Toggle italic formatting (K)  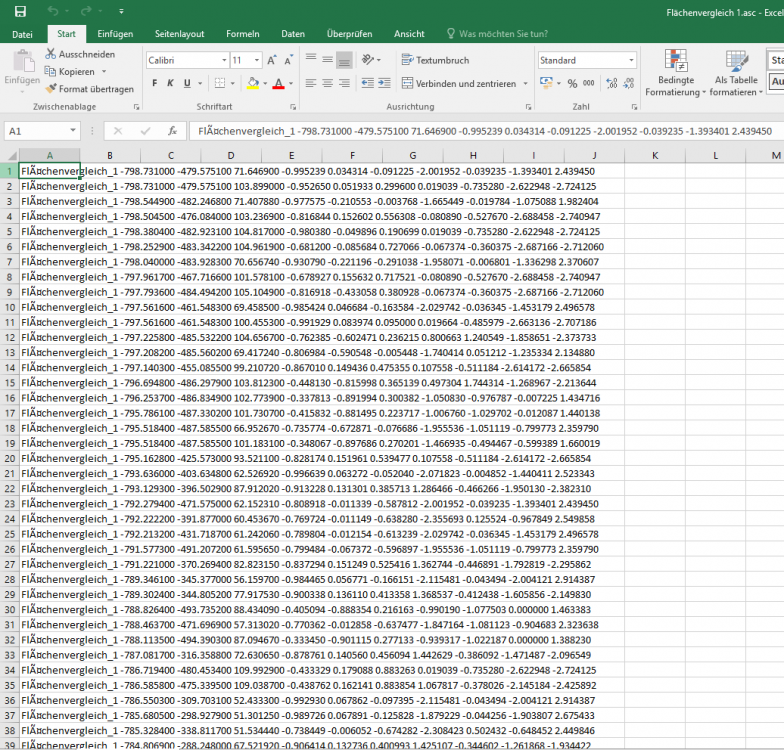(x=171, y=83)
